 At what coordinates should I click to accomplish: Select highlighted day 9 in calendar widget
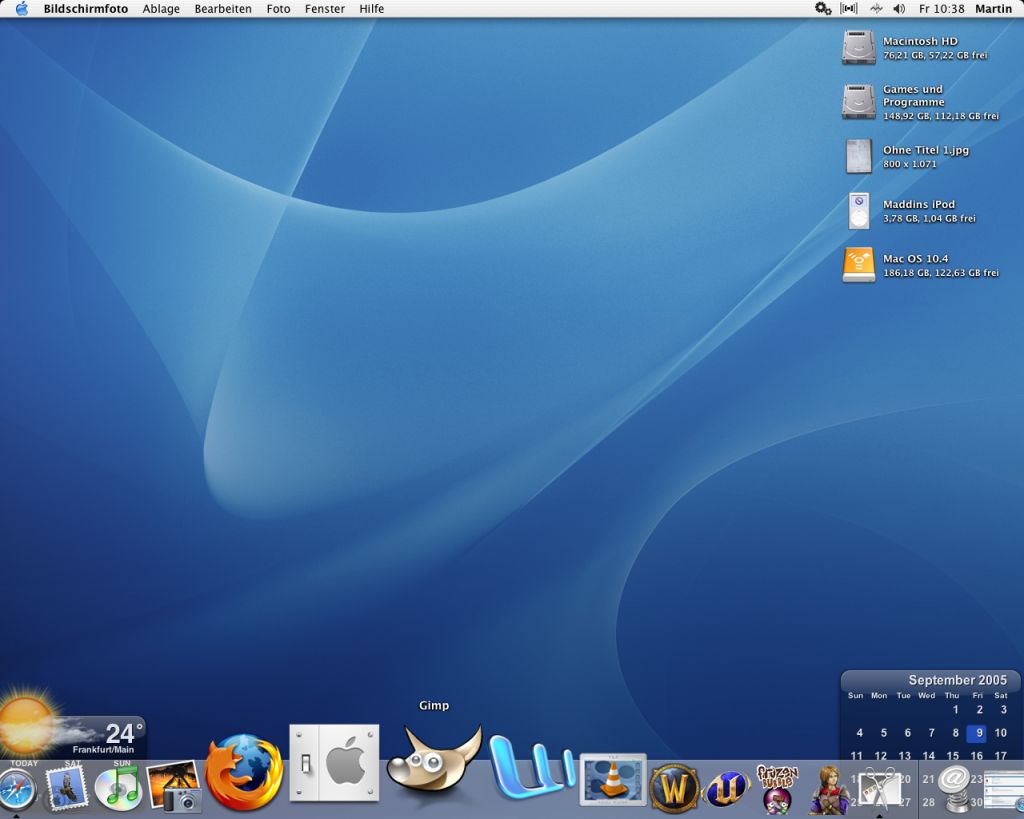pyautogui.click(x=978, y=733)
